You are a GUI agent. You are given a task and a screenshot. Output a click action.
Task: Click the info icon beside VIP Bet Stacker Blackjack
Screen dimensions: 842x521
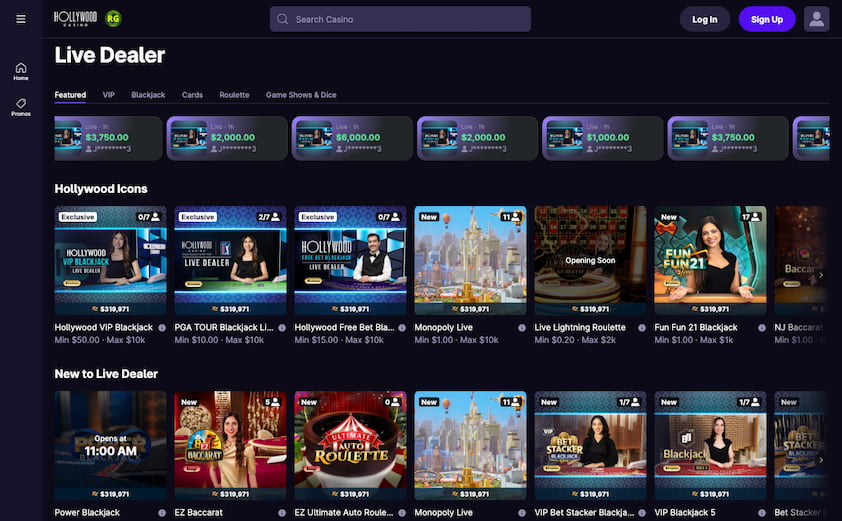pos(642,513)
